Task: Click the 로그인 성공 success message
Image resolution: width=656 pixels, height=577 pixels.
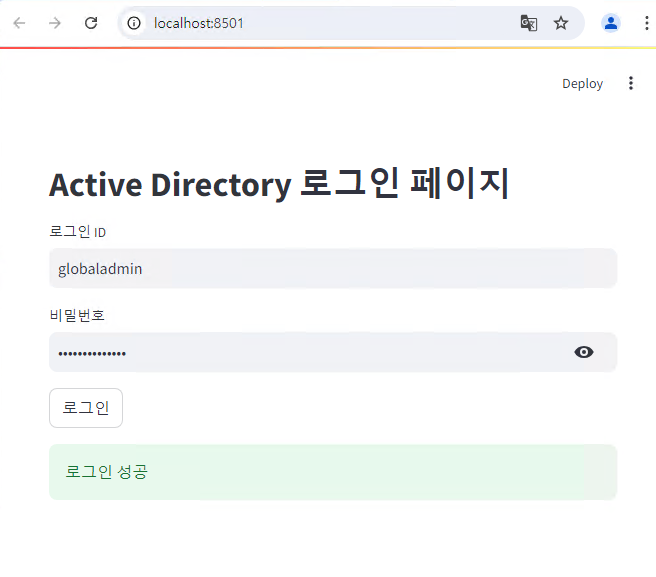Action: 333,472
